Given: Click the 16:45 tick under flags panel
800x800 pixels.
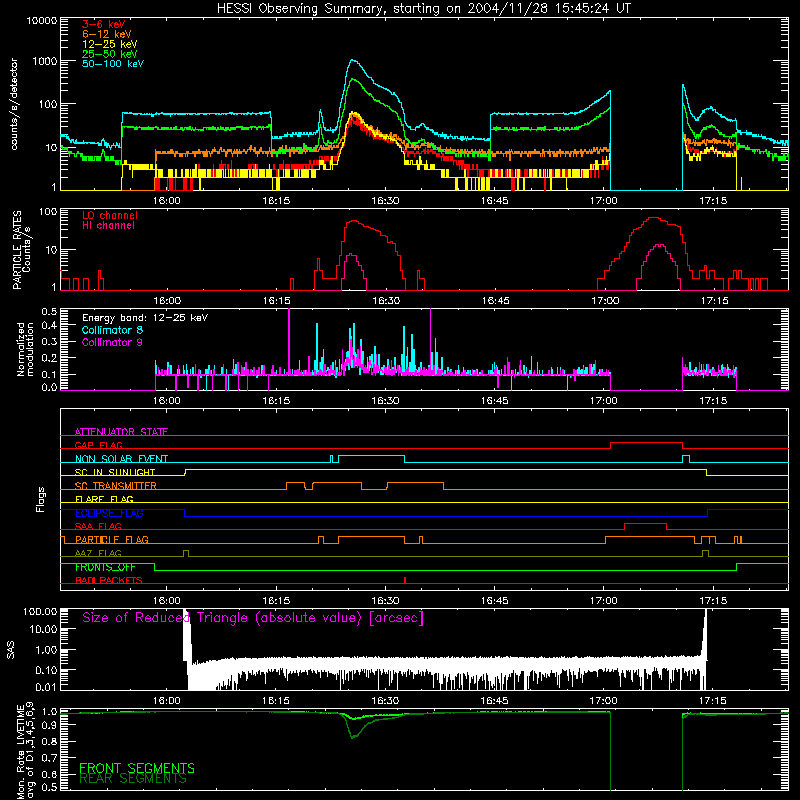Looking at the screenshot, I should pyautogui.click(x=494, y=601).
